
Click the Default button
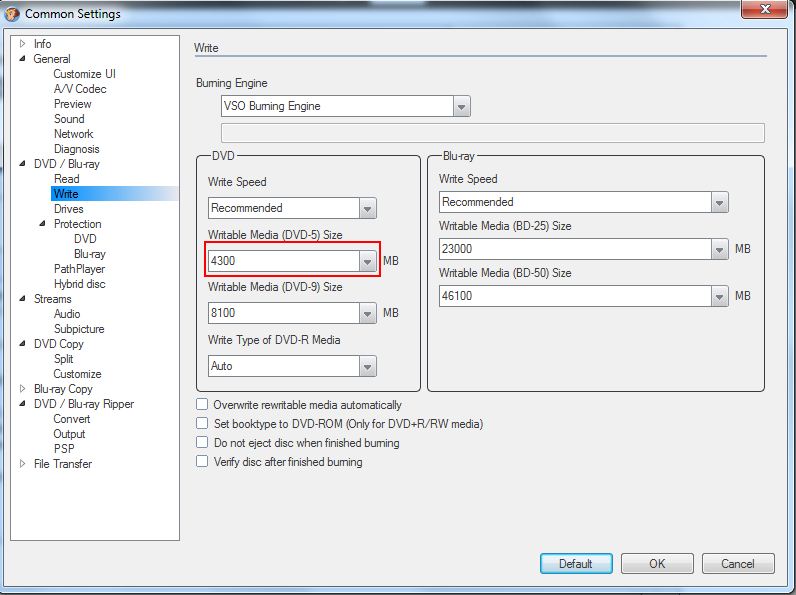pyautogui.click(x=576, y=564)
